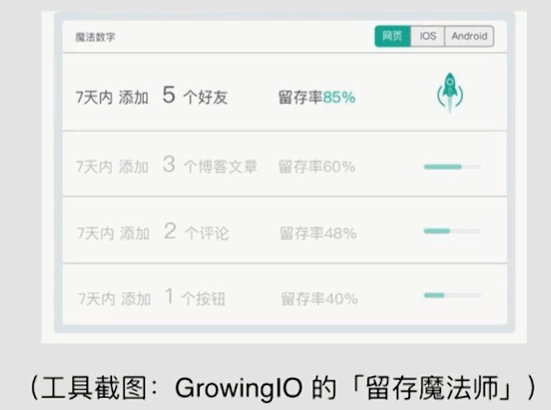Switch to the 网页 tab
The height and width of the screenshot is (410, 551).
coord(393,36)
